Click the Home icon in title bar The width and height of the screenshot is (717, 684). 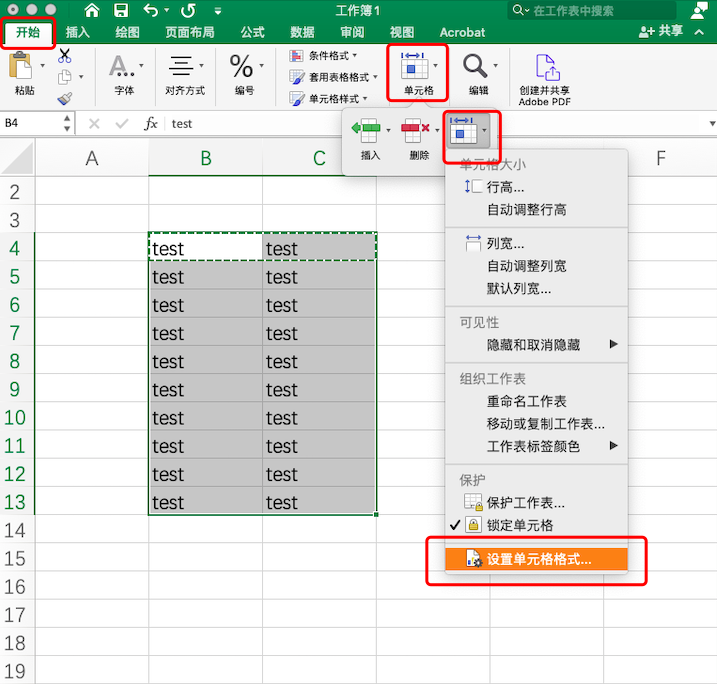point(92,10)
